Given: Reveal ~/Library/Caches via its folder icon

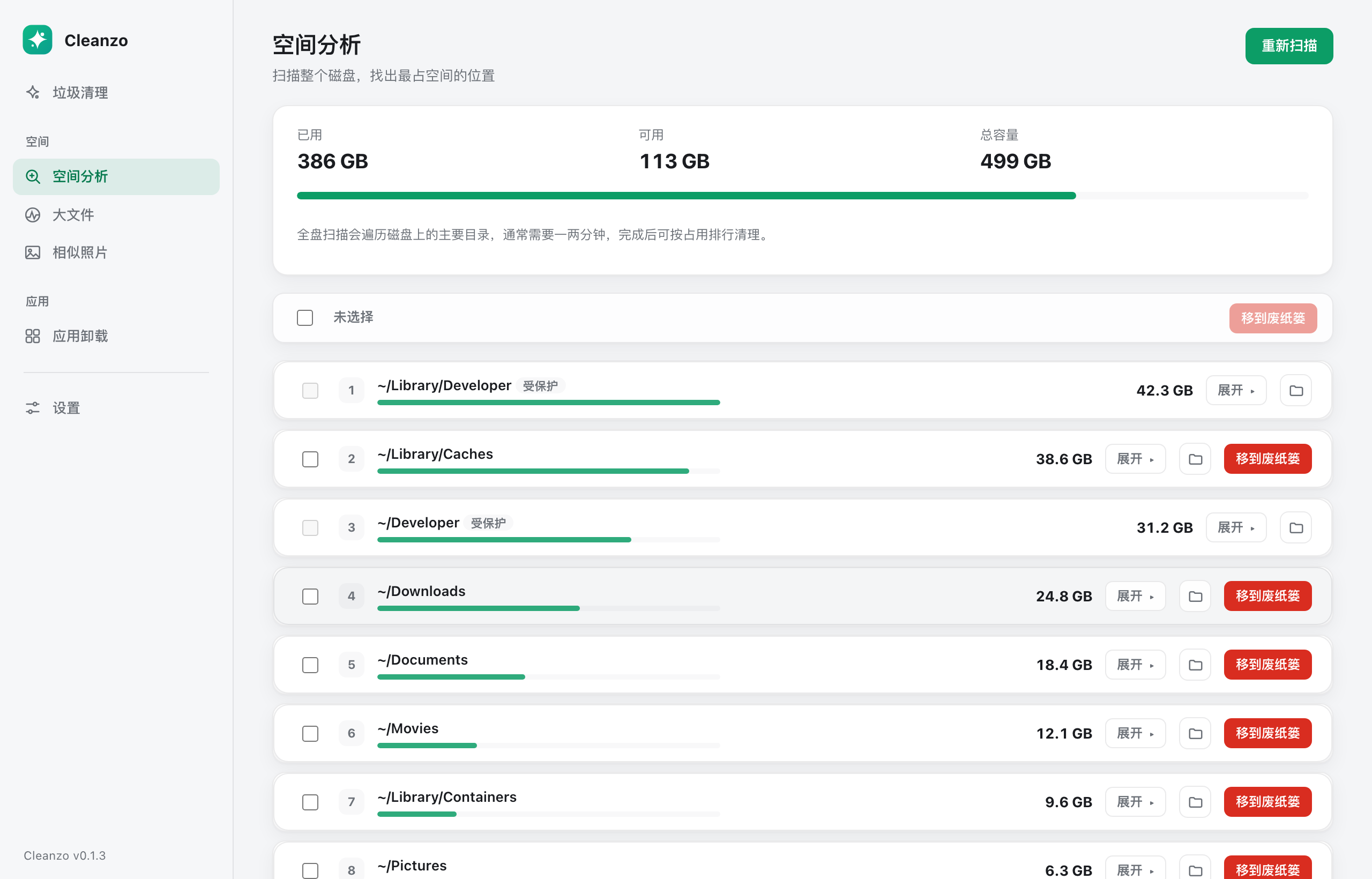Looking at the screenshot, I should [x=1195, y=459].
